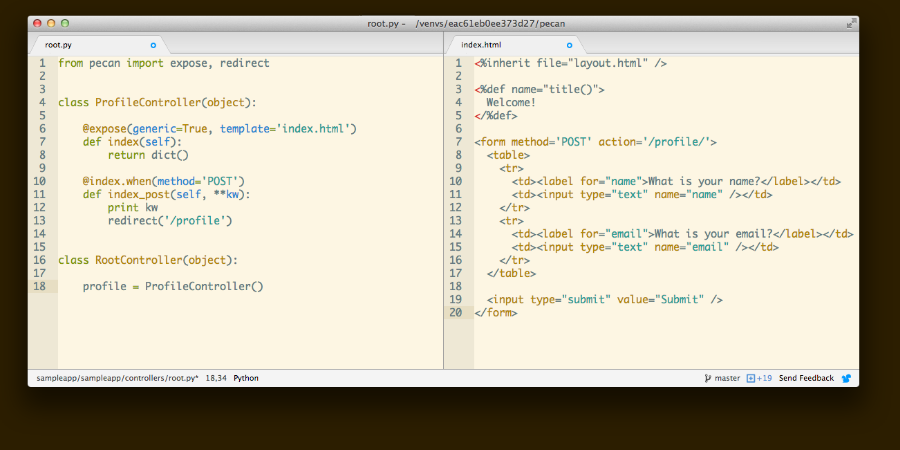Click the input name="name" line
900x450 pixels.
coord(642,195)
